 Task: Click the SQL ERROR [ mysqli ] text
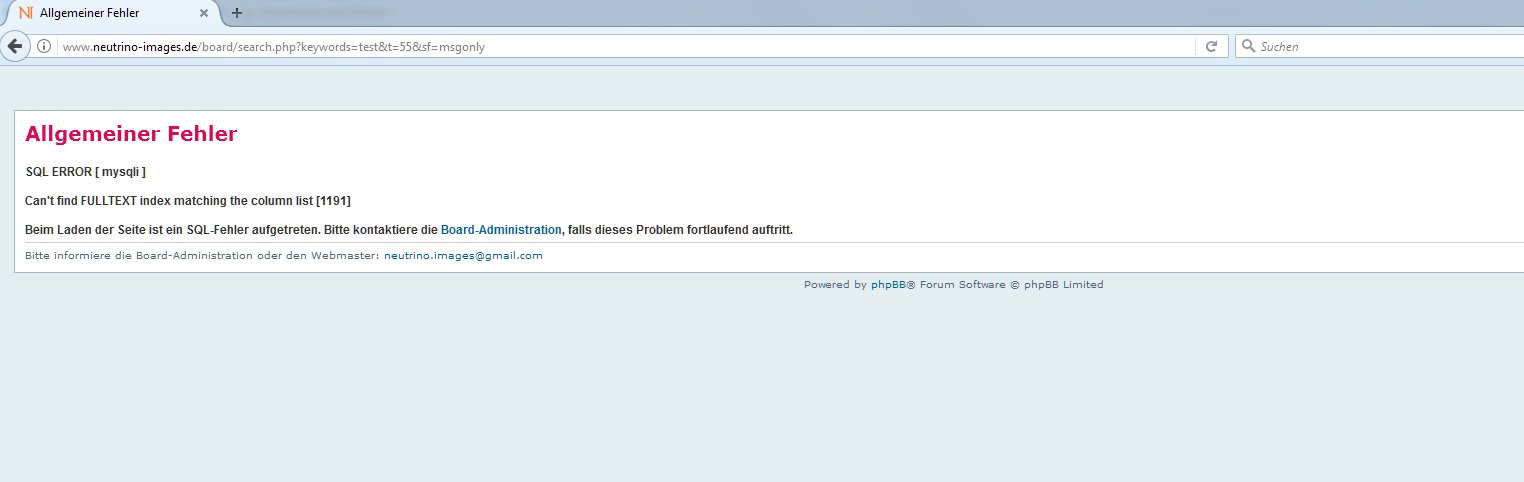[x=85, y=172]
